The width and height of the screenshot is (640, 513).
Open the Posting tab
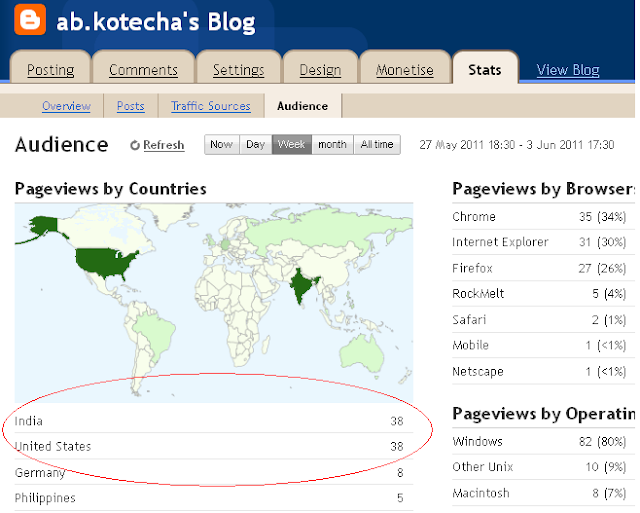coord(51,70)
